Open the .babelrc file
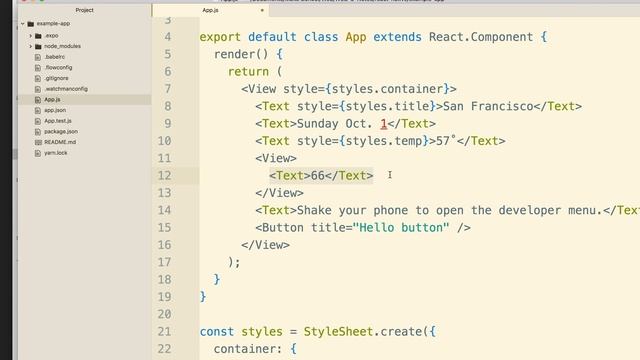The height and width of the screenshot is (360, 640). coord(55,57)
